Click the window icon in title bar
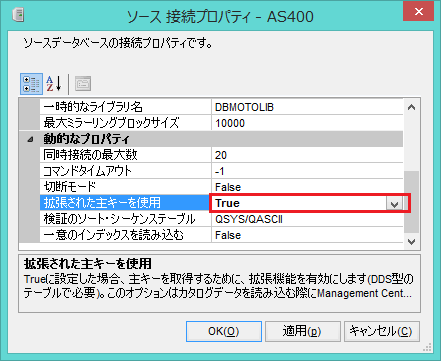The image size is (441, 361). (x=18, y=15)
